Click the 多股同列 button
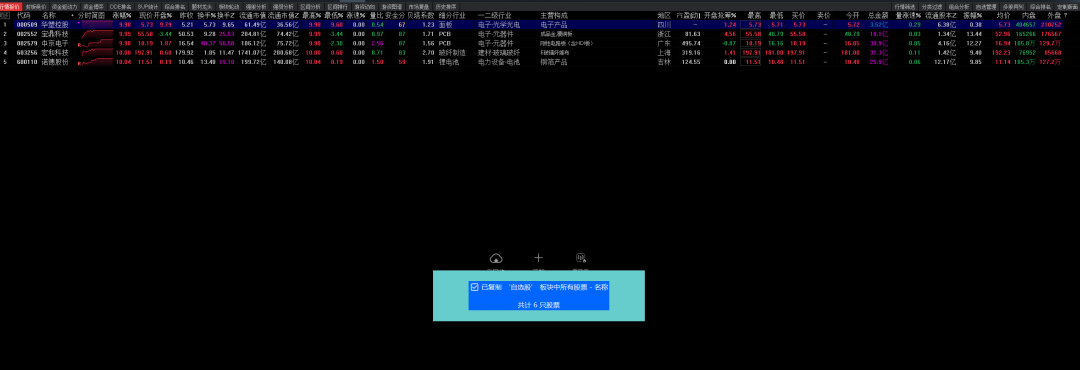Screen dimensions: 1080x370 [x=1012, y=6]
